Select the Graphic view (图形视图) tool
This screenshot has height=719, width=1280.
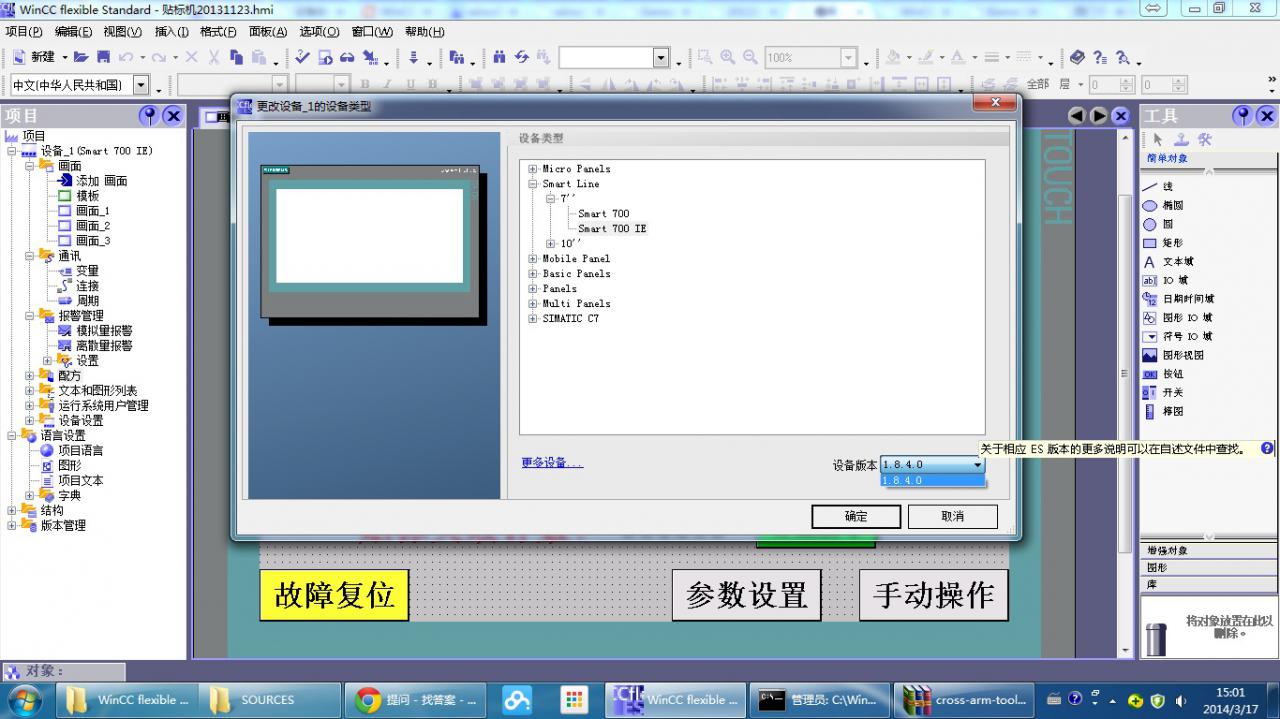point(1173,355)
